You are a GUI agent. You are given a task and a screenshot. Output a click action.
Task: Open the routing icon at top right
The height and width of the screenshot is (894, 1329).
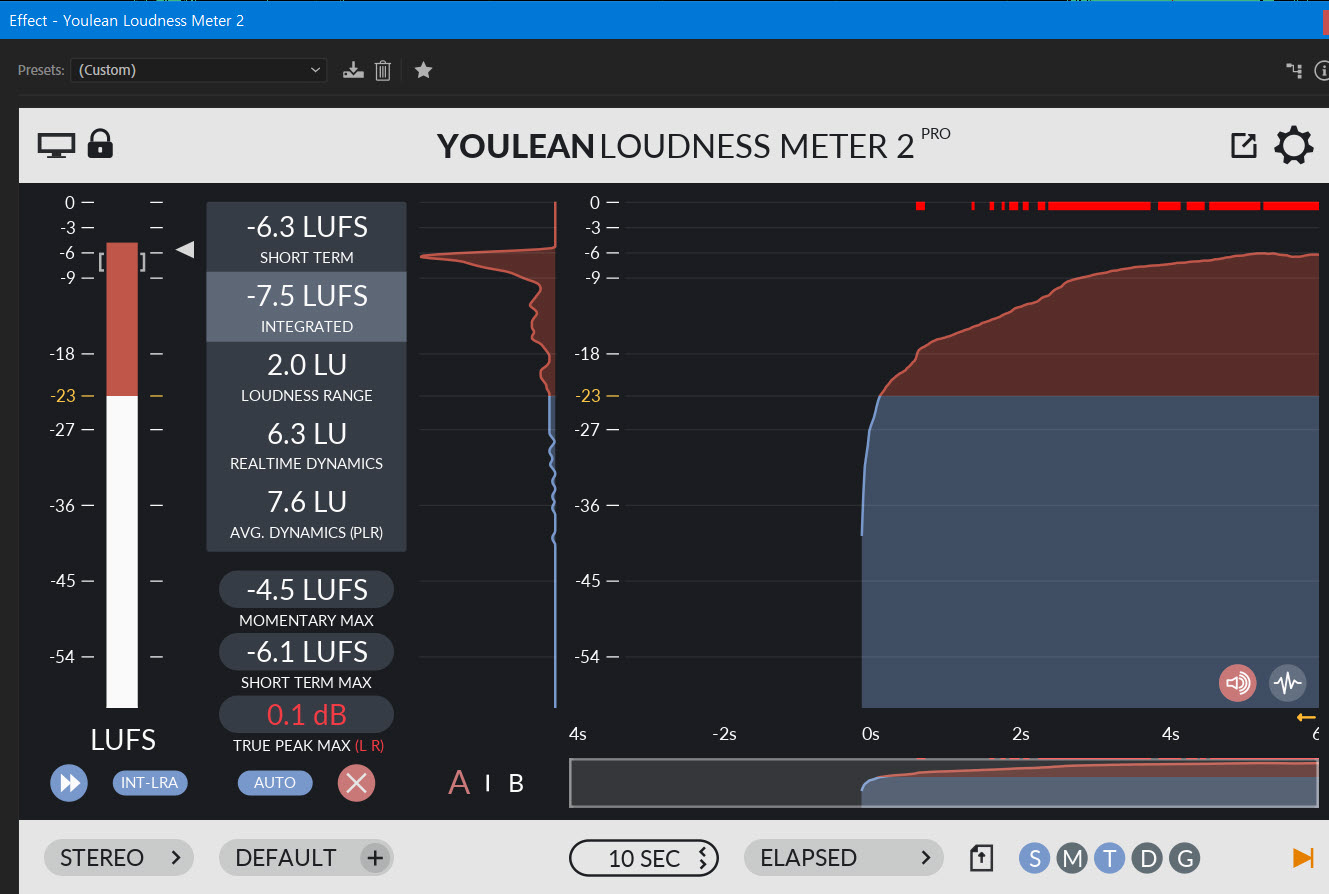[x=1294, y=70]
